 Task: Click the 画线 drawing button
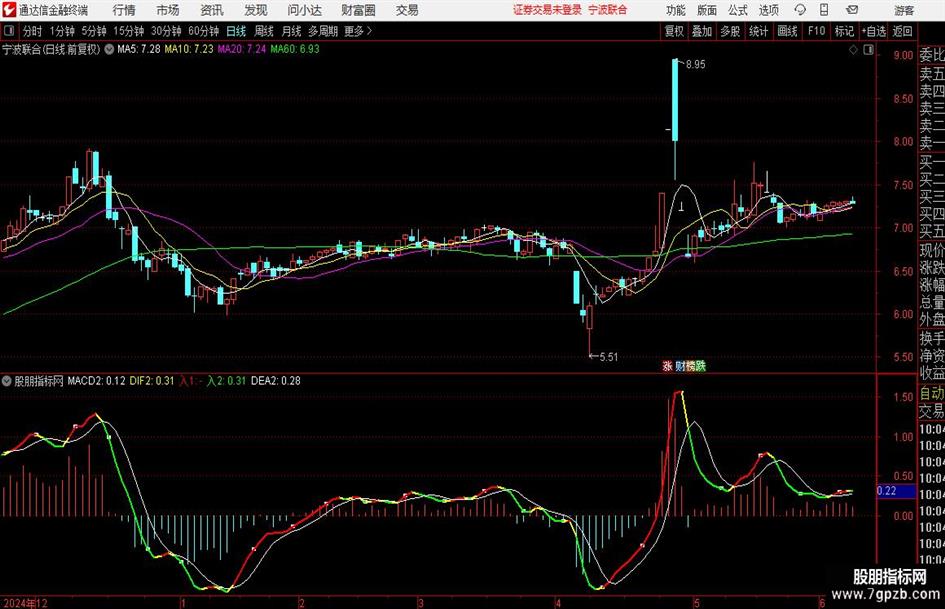coord(787,31)
